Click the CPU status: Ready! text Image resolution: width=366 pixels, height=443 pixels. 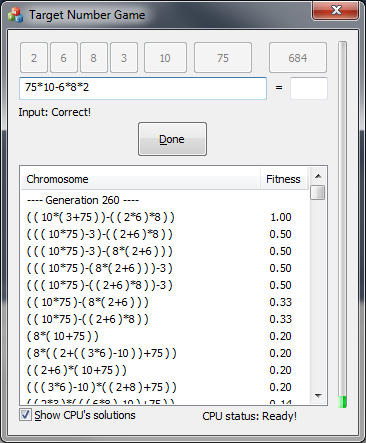tap(249, 416)
